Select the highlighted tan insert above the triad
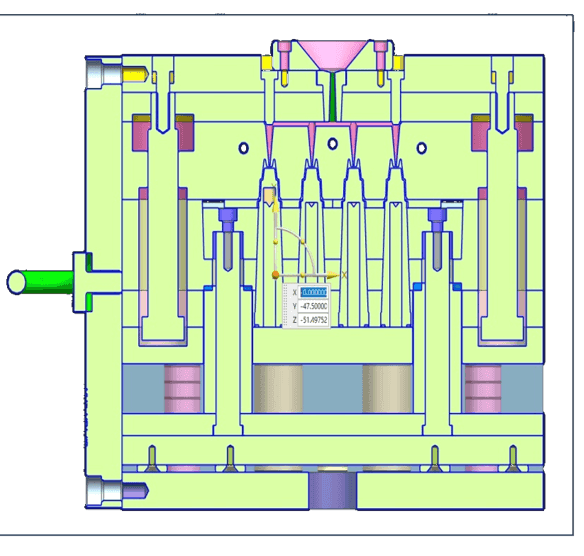Viewport: 584px width, 556px height. 269,197
